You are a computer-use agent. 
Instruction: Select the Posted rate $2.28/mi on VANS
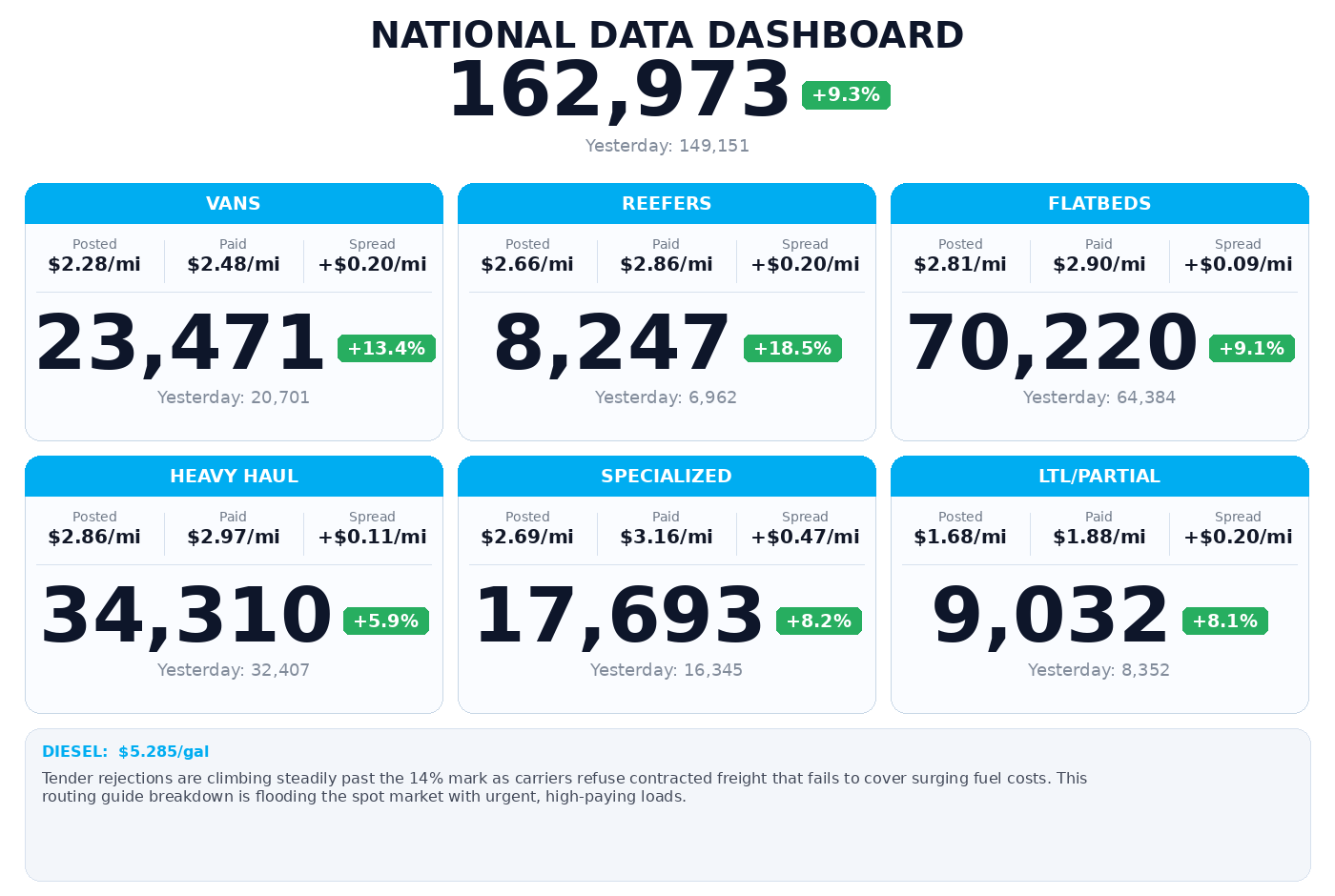pos(95,264)
